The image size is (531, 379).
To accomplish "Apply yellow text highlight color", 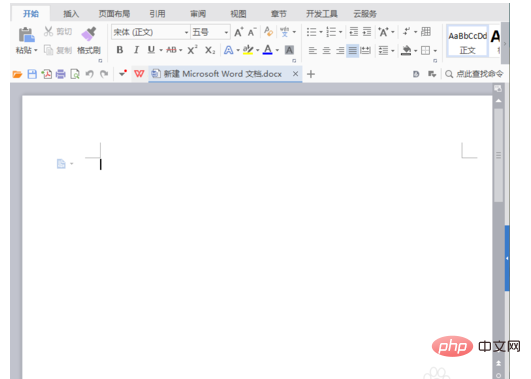I will point(248,50).
